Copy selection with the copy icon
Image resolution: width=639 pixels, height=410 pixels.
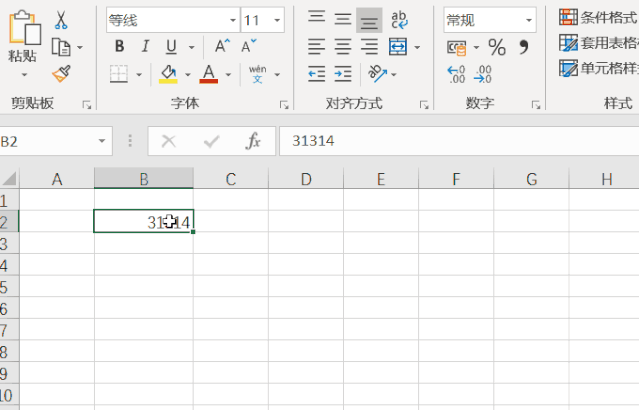pyautogui.click(x=61, y=47)
